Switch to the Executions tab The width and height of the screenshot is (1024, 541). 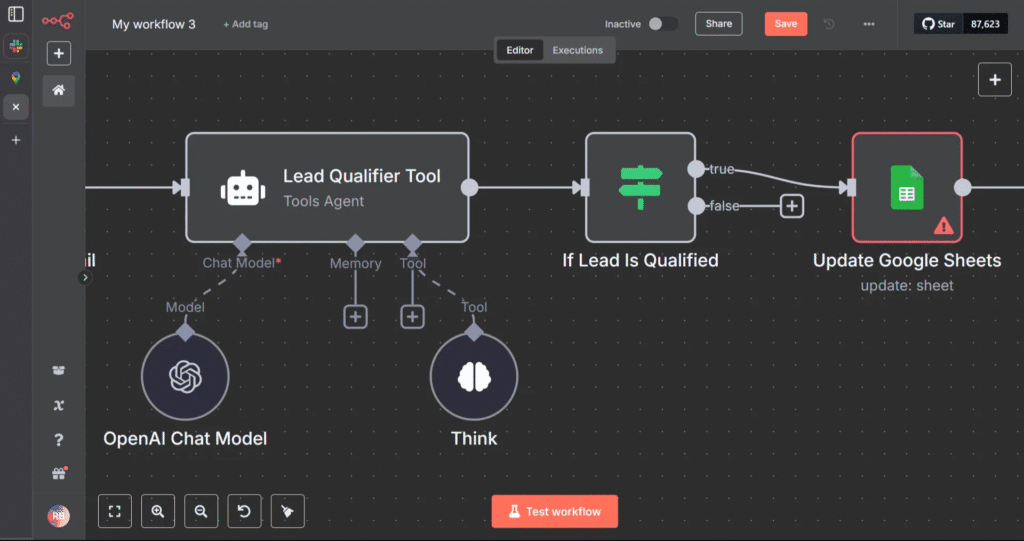[578, 50]
